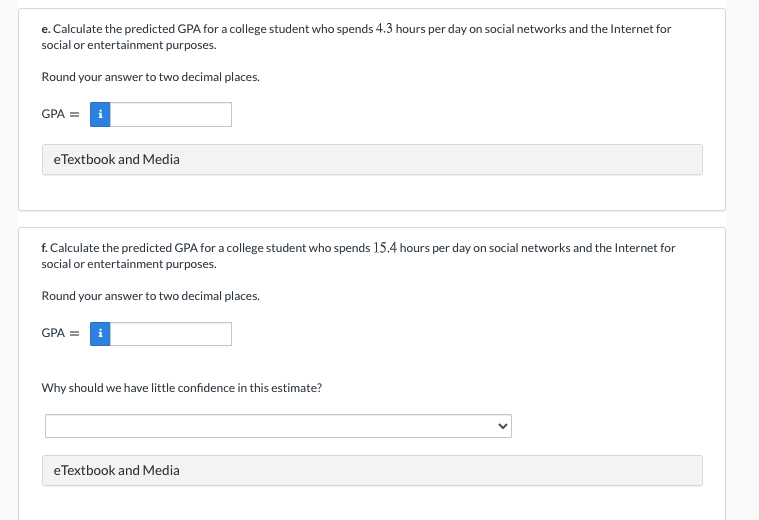Open eTextbook and Media under part e
Image resolution: width=759 pixels, height=520 pixels.
(372, 159)
